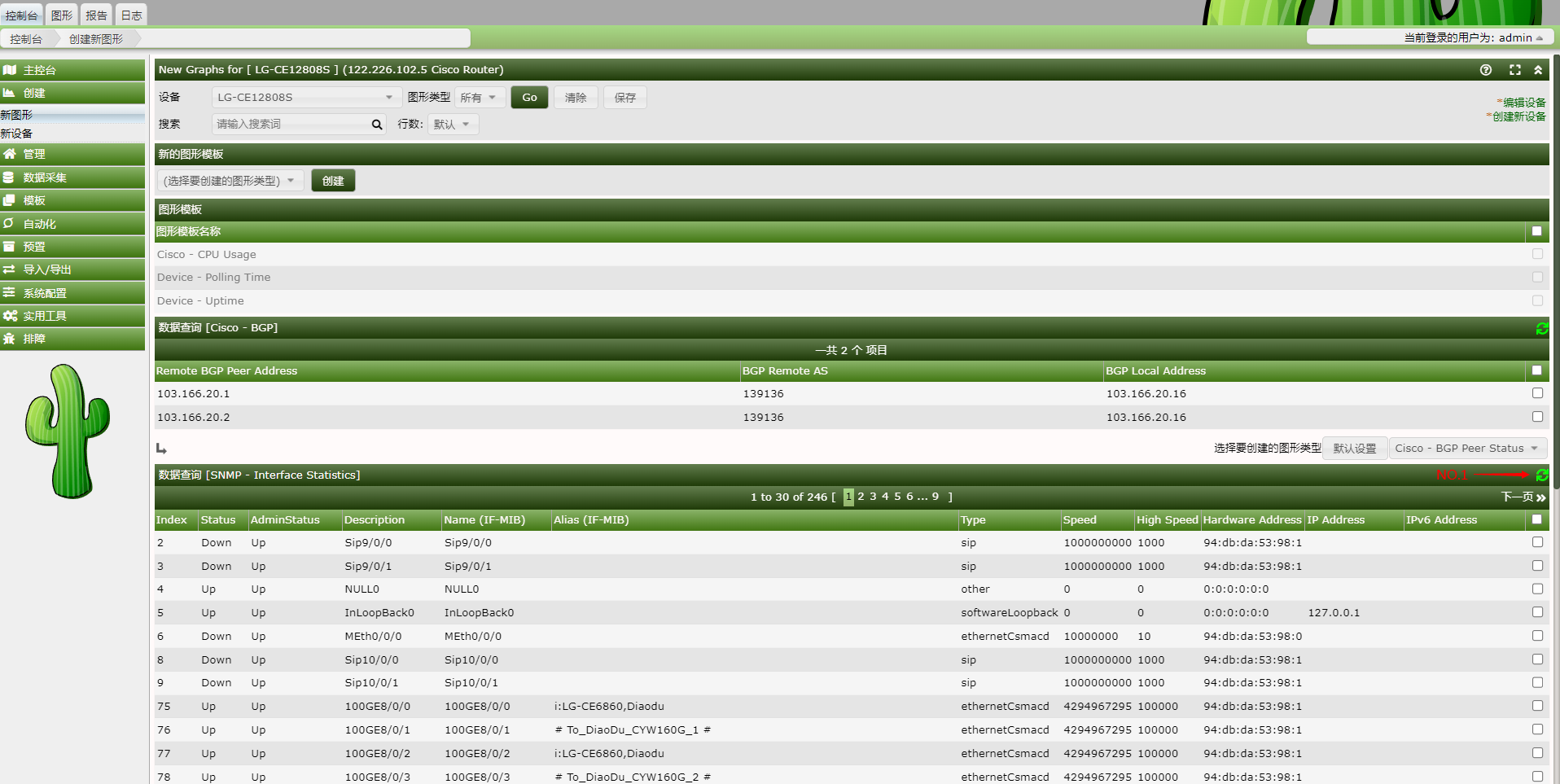Click the 创建 button under new graph template
Viewport: 1560px width, 784px height.
coord(333,181)
